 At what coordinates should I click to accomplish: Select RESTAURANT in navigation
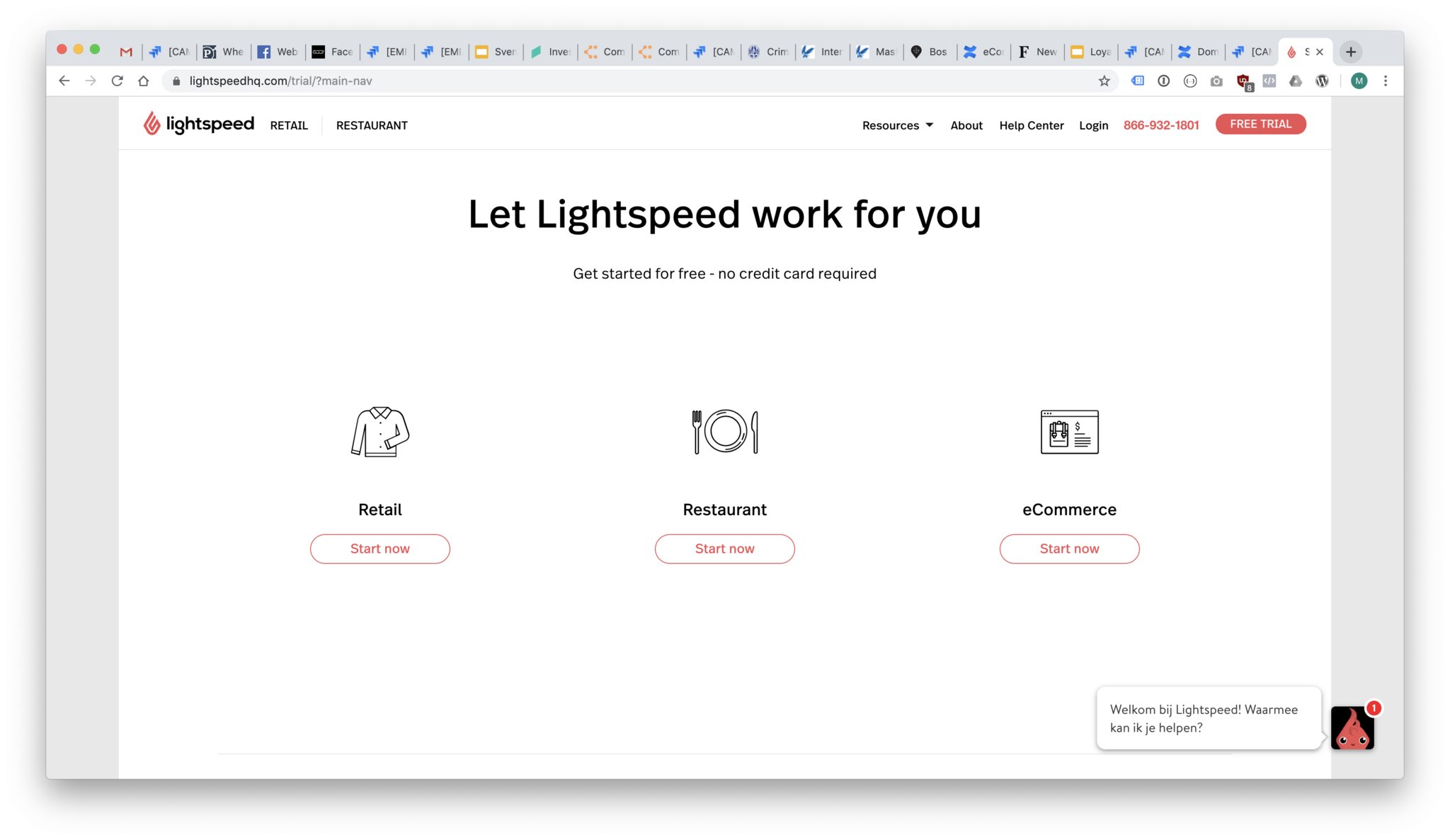(x=372, y=125)
